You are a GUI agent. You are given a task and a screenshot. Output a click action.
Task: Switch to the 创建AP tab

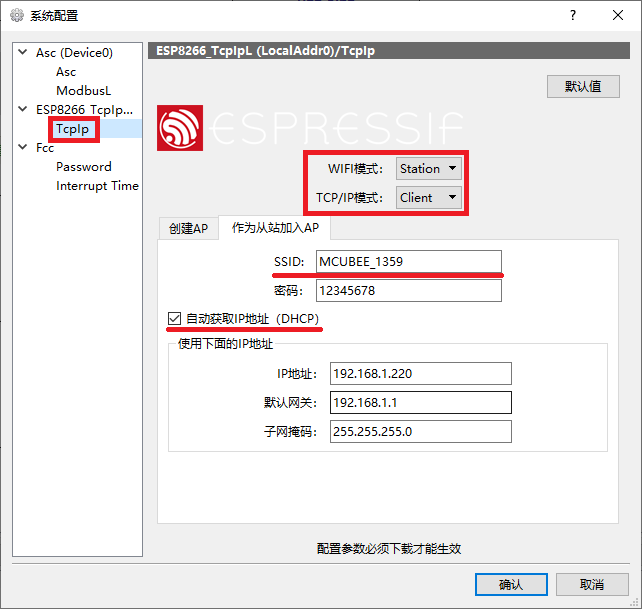[188, 228]
